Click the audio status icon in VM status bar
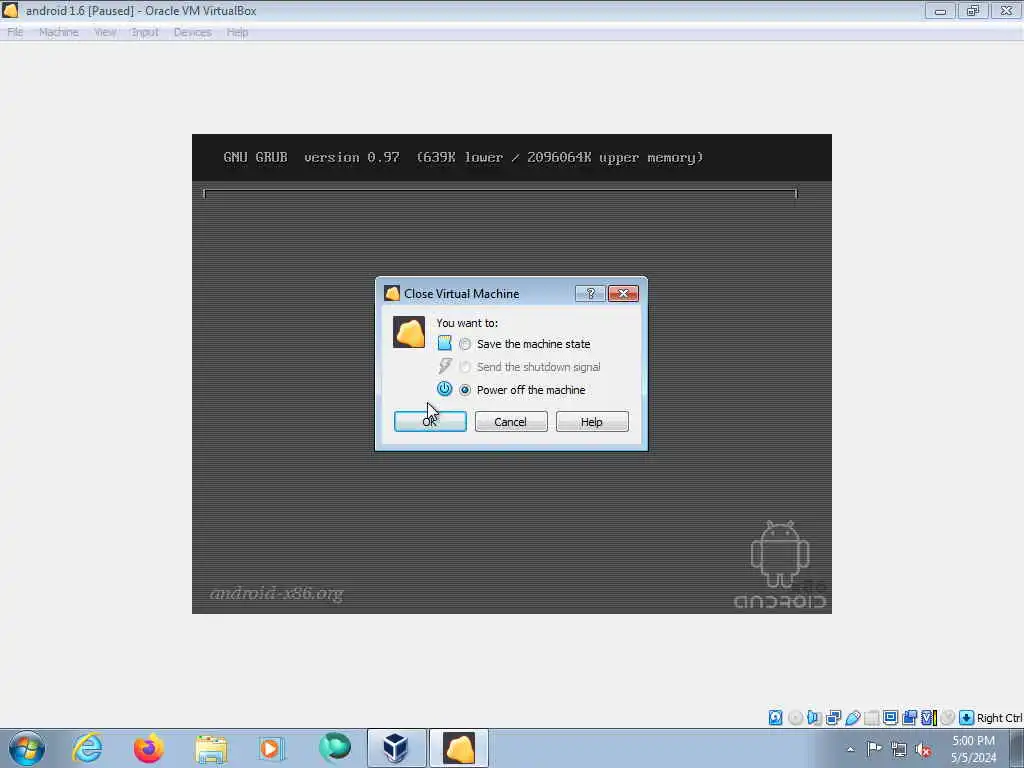 point(814,718)
